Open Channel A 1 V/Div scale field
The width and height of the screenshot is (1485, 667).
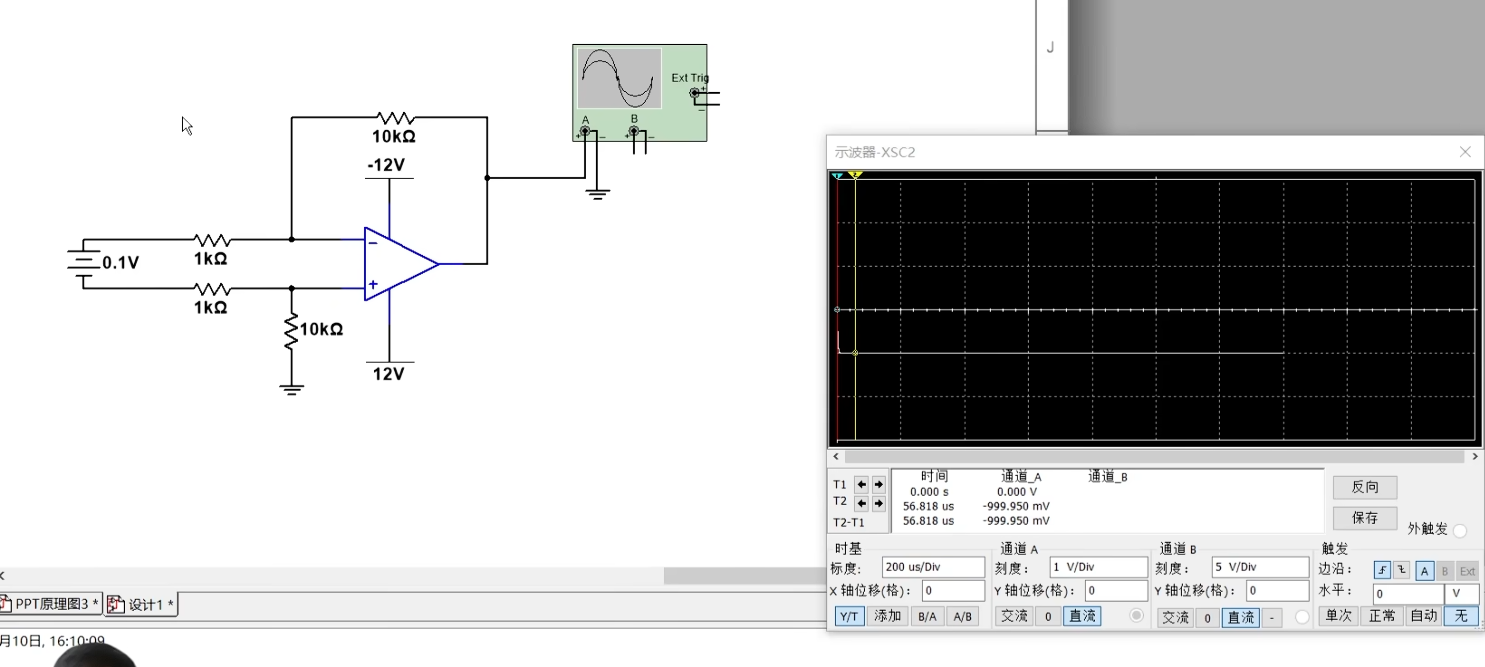(x=1097, y=567)
